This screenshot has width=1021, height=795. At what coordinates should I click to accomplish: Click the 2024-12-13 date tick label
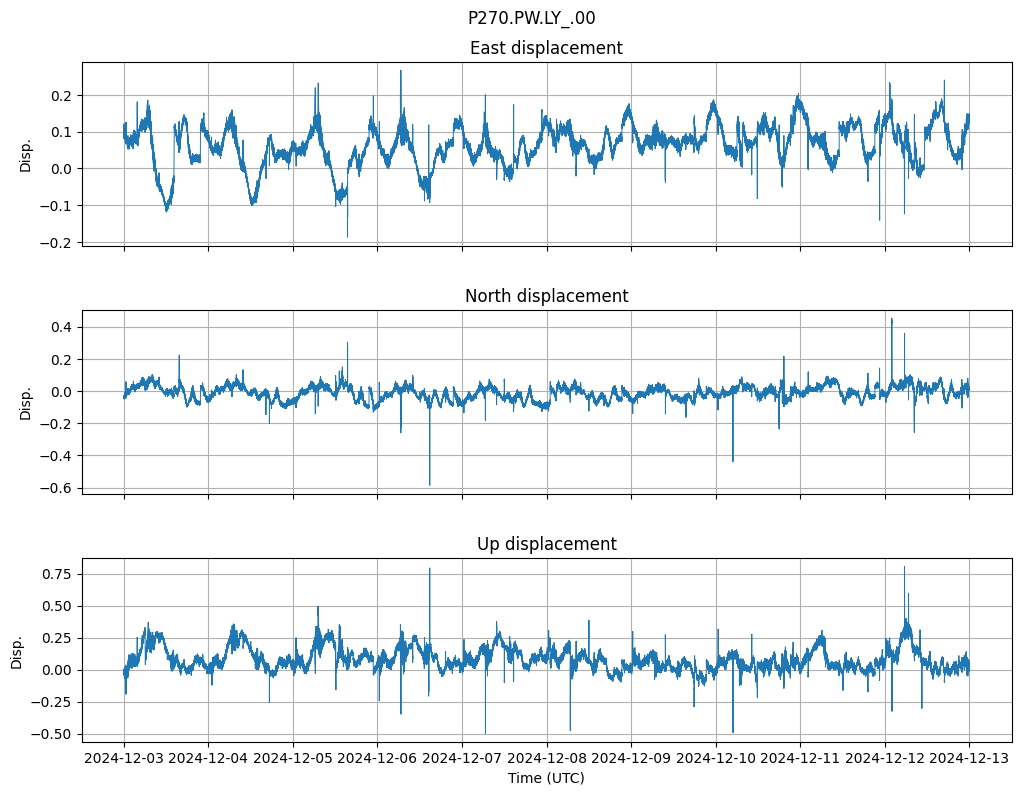click(x=969, y=760)
